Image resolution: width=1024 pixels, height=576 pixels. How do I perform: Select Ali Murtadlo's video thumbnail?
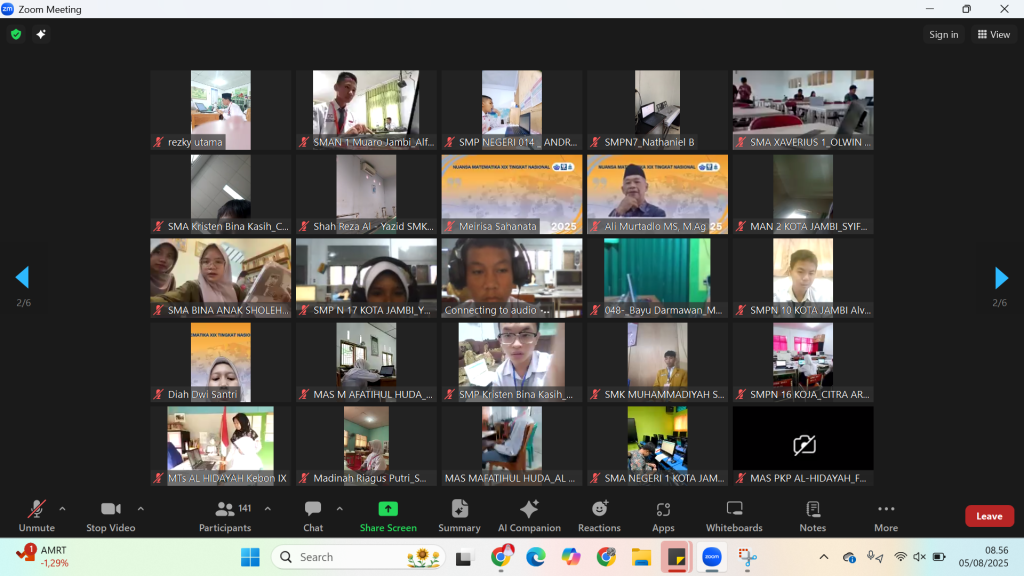[x=657, y=194]
